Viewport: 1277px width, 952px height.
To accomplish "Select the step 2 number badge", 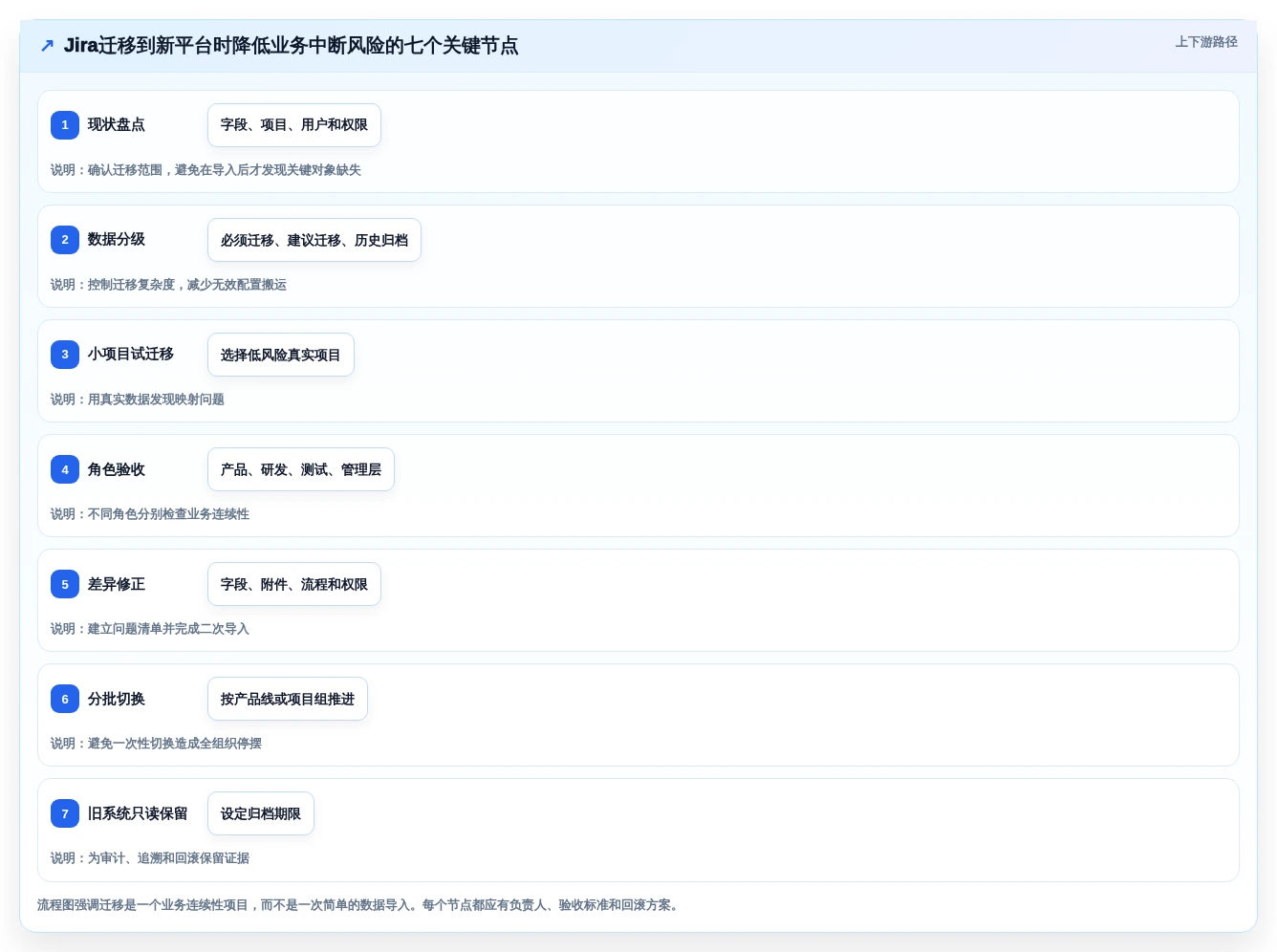I will click(x=65, y=240).
